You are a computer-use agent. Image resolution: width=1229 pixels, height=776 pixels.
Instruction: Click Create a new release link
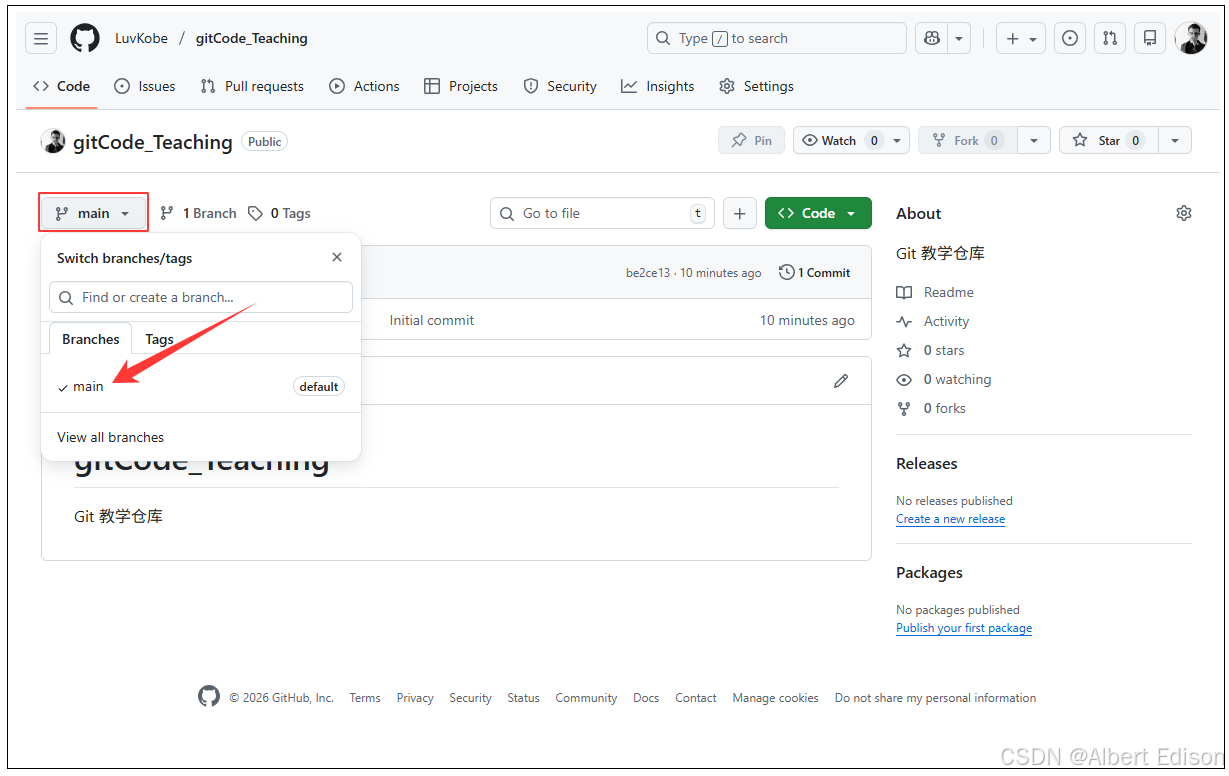[951, 519]
